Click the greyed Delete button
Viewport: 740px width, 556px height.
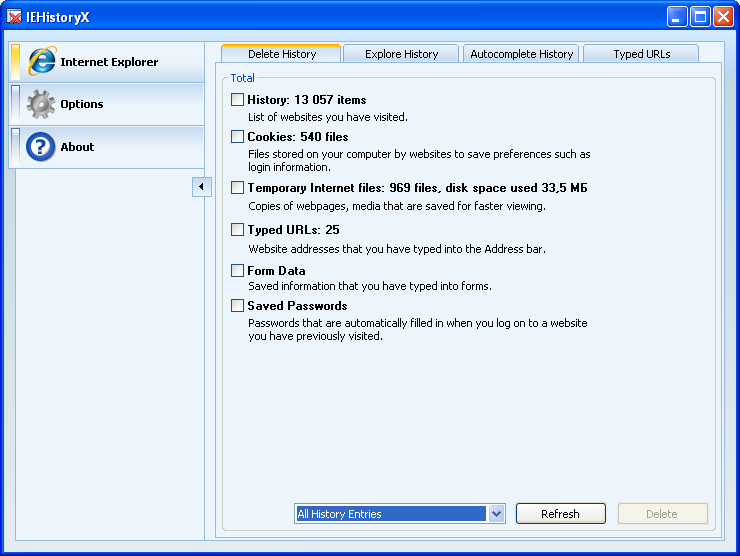point(663,514)
